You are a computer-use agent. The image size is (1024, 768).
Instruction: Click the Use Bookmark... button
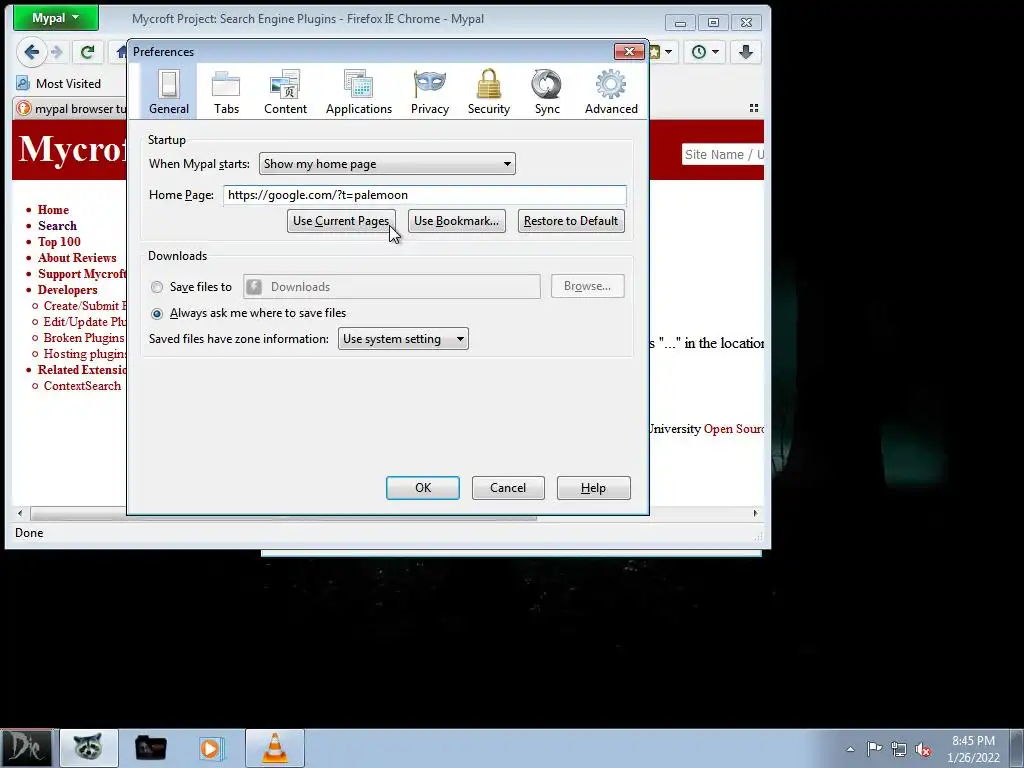coord(456,221)
